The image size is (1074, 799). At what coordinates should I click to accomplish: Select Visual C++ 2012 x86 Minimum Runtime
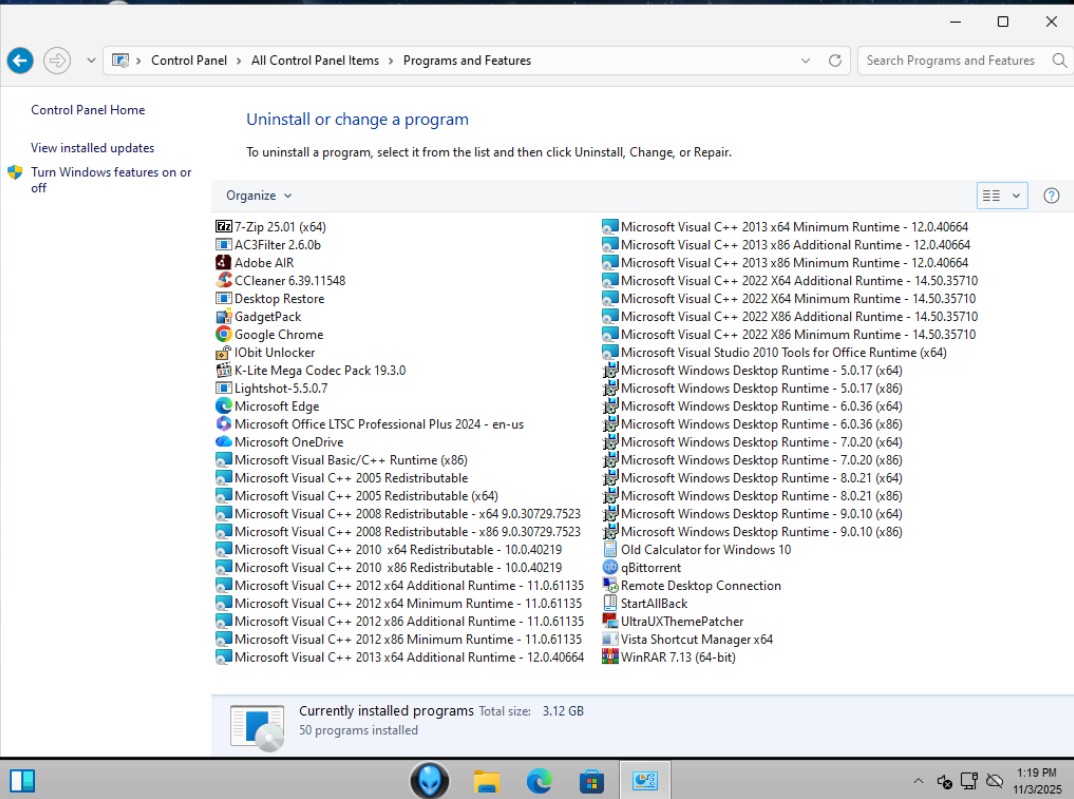coord(399,639)
